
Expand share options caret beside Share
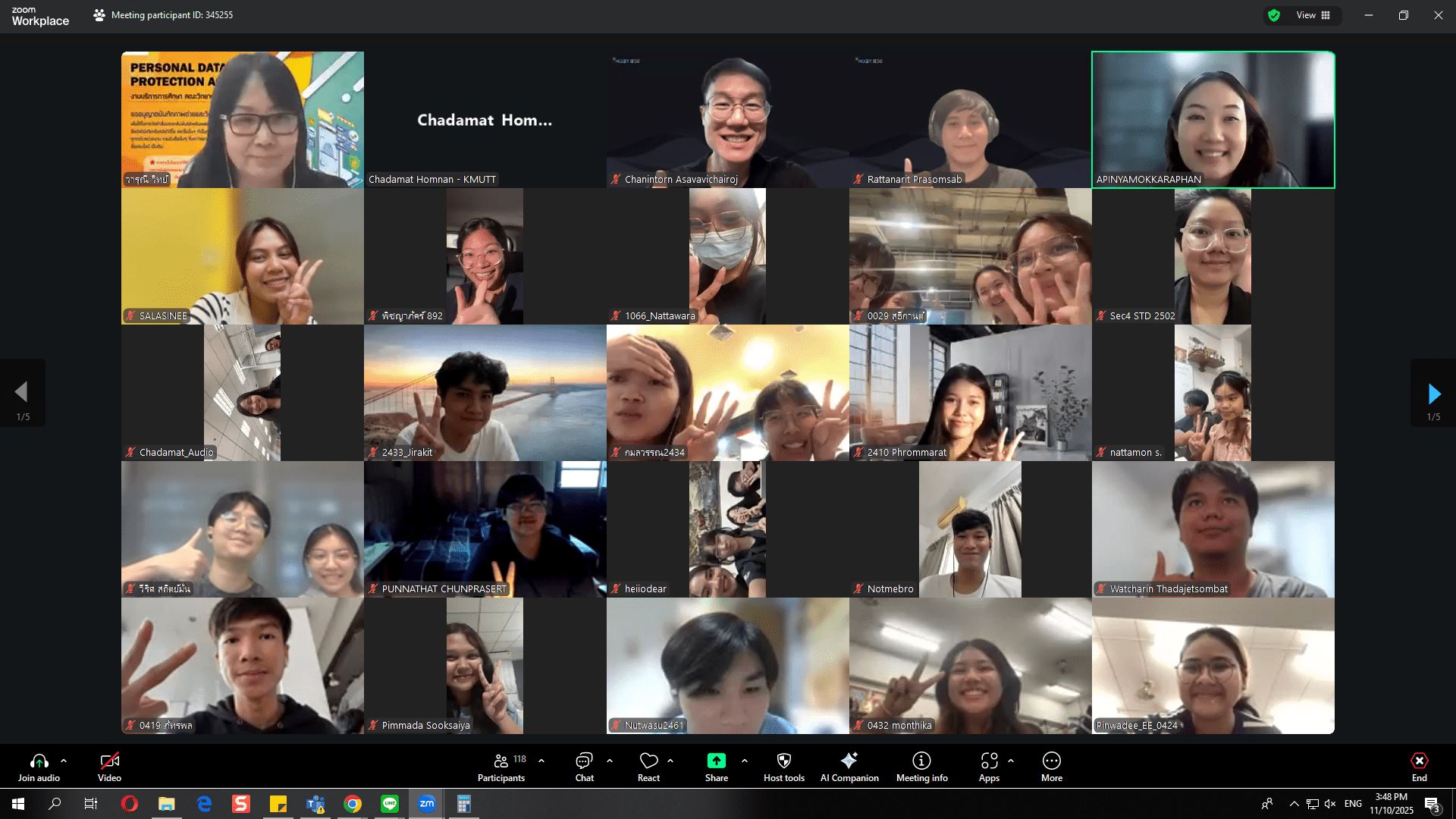pos(745,760)
